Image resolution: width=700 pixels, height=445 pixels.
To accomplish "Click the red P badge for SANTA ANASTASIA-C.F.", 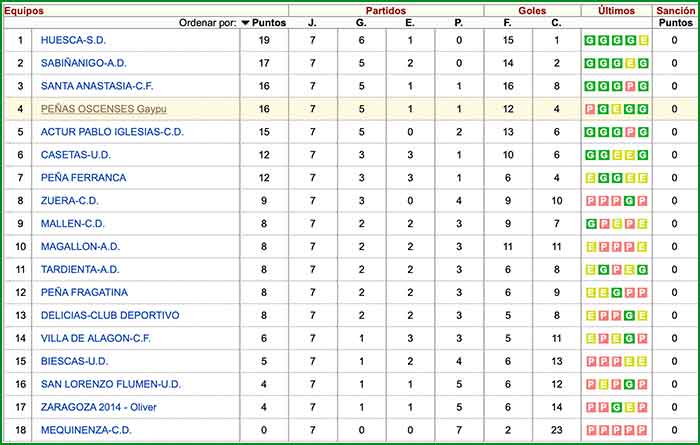I will 631,86.
